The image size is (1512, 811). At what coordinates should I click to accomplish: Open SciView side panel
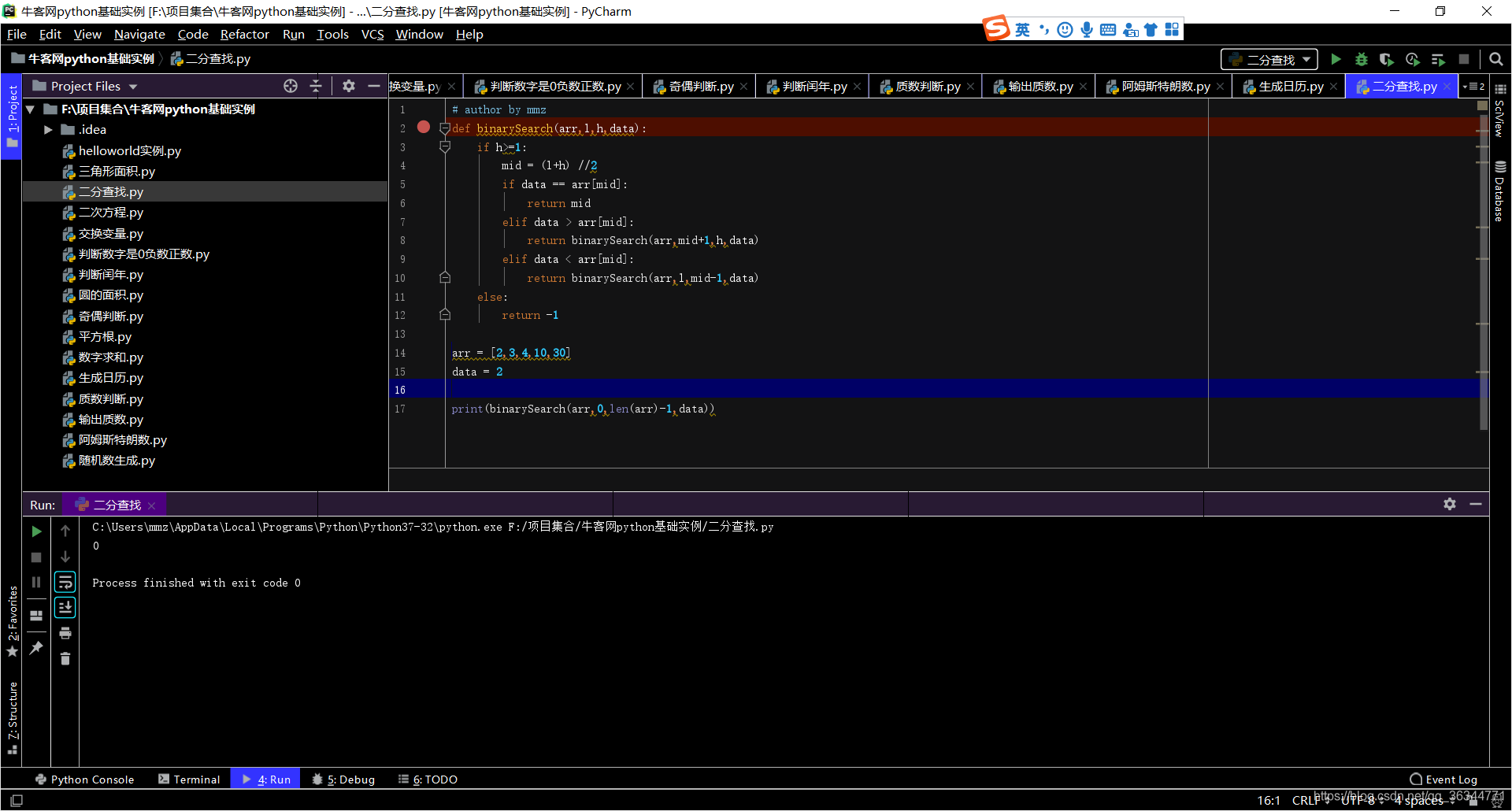1499,111
